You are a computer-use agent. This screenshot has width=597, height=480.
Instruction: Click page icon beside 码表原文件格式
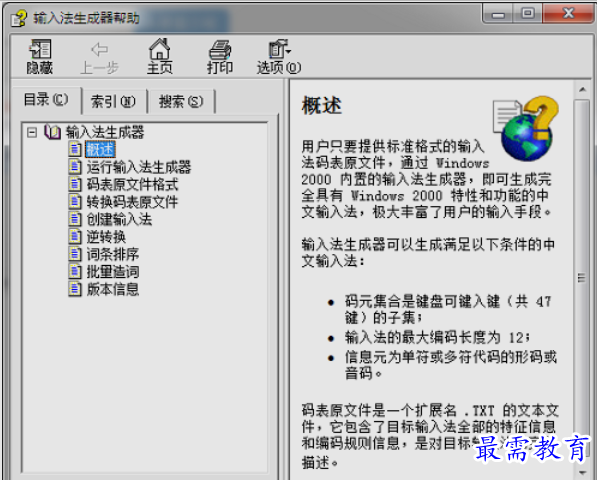pos(75,184)
